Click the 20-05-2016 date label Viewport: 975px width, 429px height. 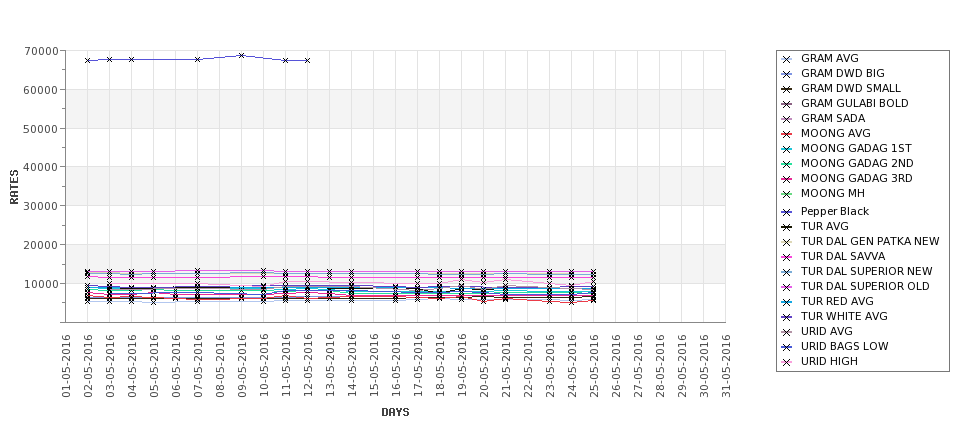pyautogui.click(x=484, y=366)
